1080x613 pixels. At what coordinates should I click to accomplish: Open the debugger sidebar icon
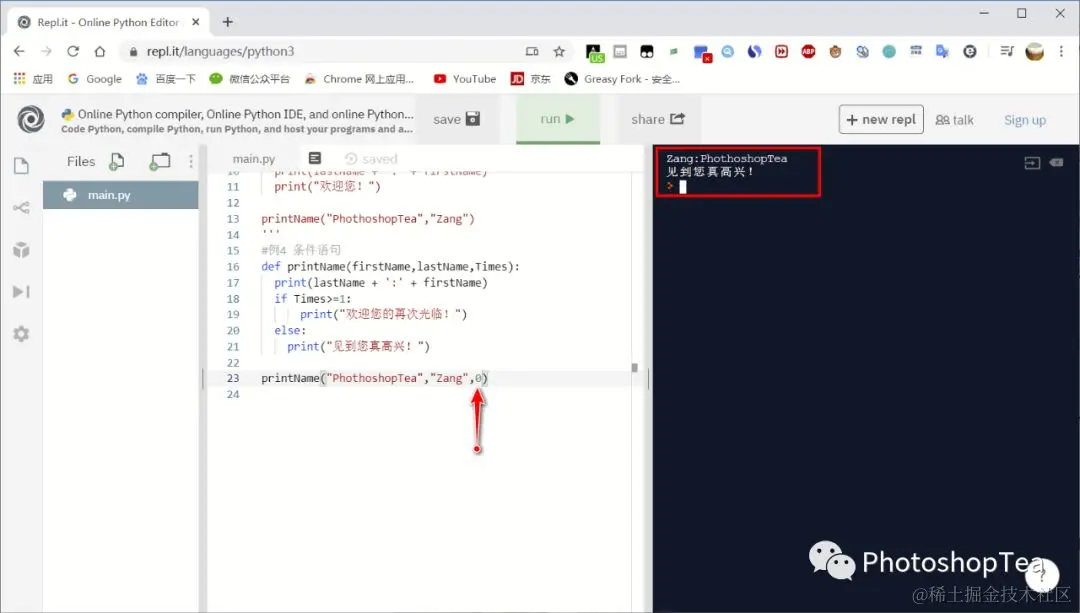coord(21,291)
